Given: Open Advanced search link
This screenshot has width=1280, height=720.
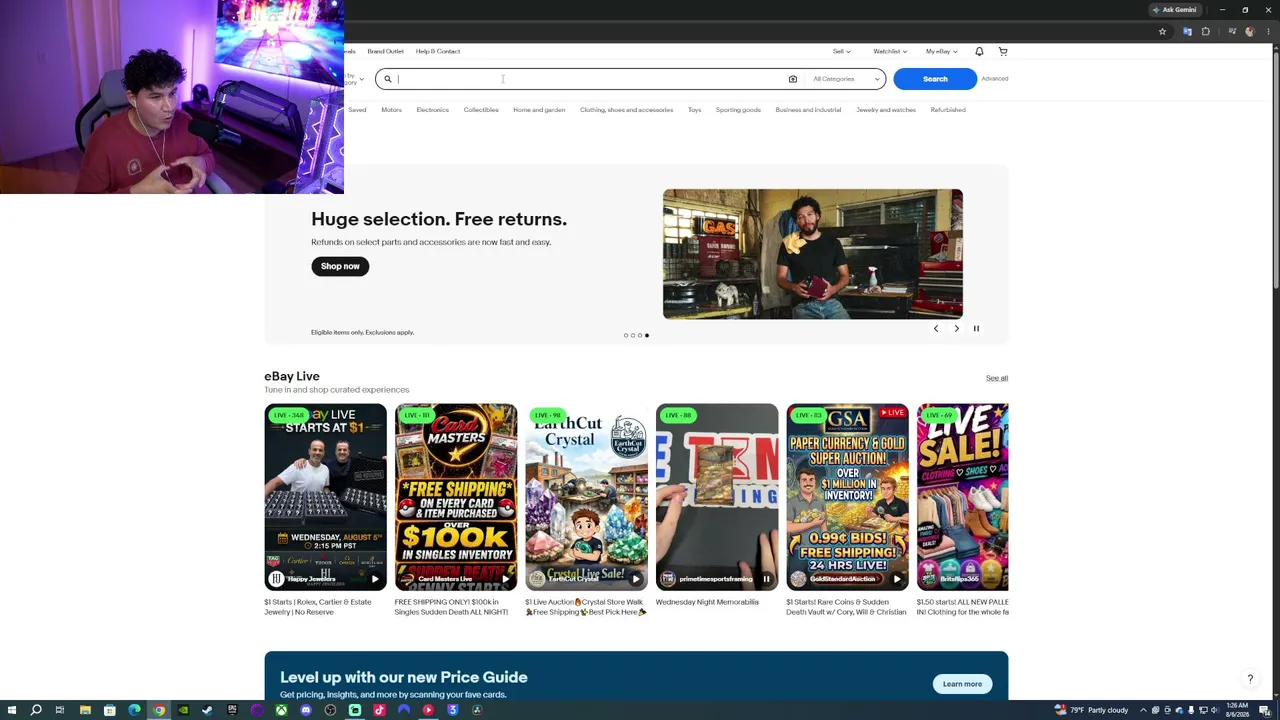Looking at the screenshot, I should (x=995, y=78).
